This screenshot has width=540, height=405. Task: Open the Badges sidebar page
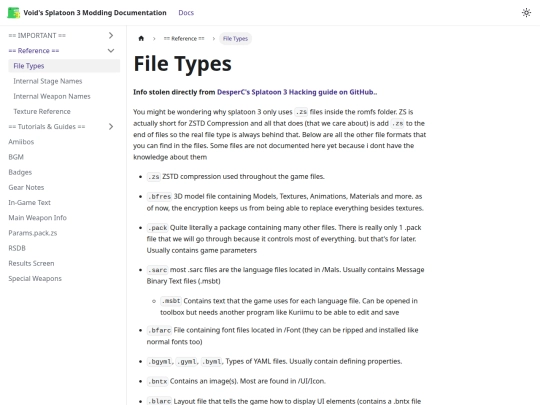(20, 172)
